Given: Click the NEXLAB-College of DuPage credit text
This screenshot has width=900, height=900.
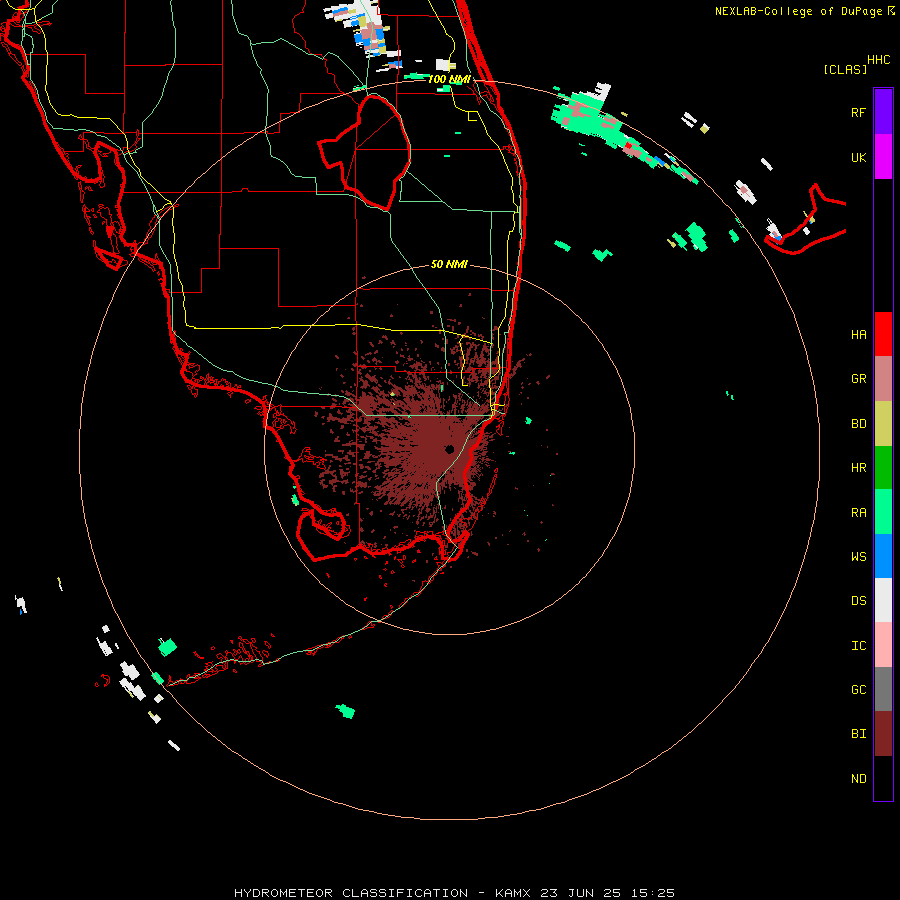Looking at the screenshot, I should click(800, 11).
